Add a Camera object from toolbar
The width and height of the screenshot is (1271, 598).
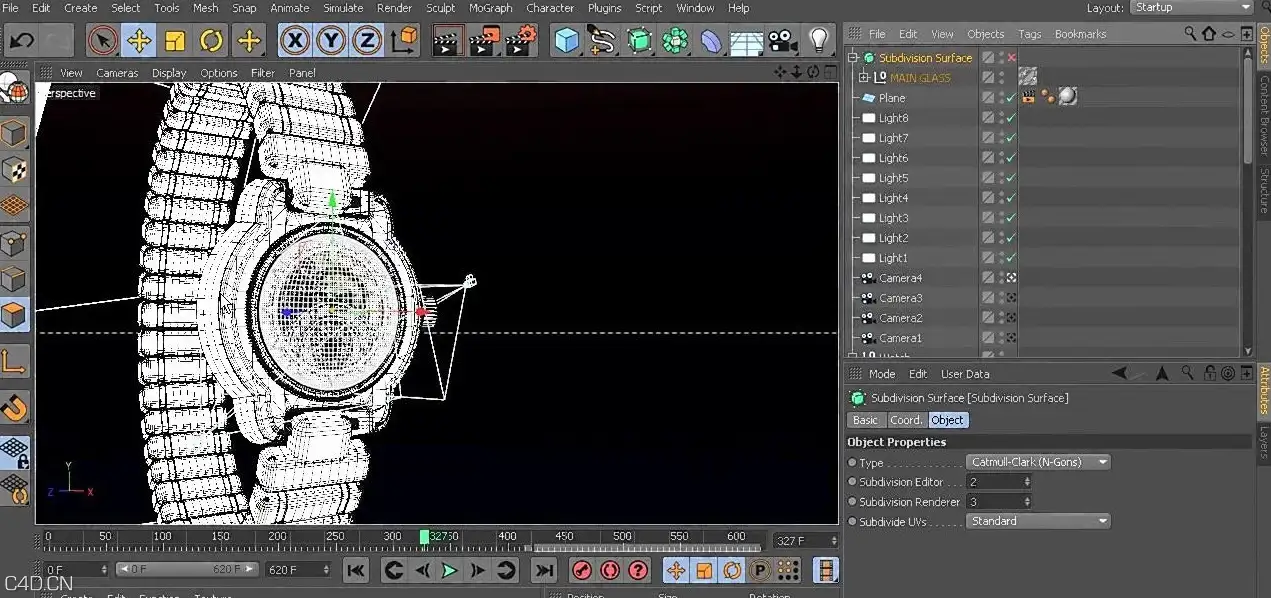pyautogui.click(x=783, y=41)
